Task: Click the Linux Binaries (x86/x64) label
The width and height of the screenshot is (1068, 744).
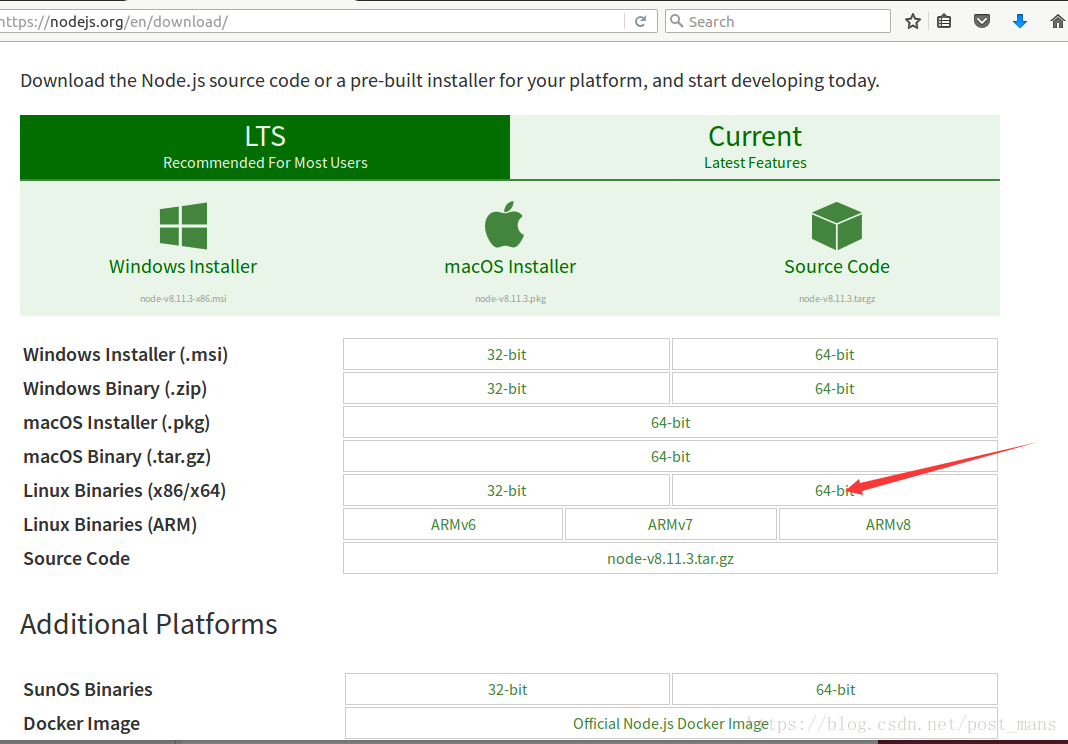Action: 125,491
